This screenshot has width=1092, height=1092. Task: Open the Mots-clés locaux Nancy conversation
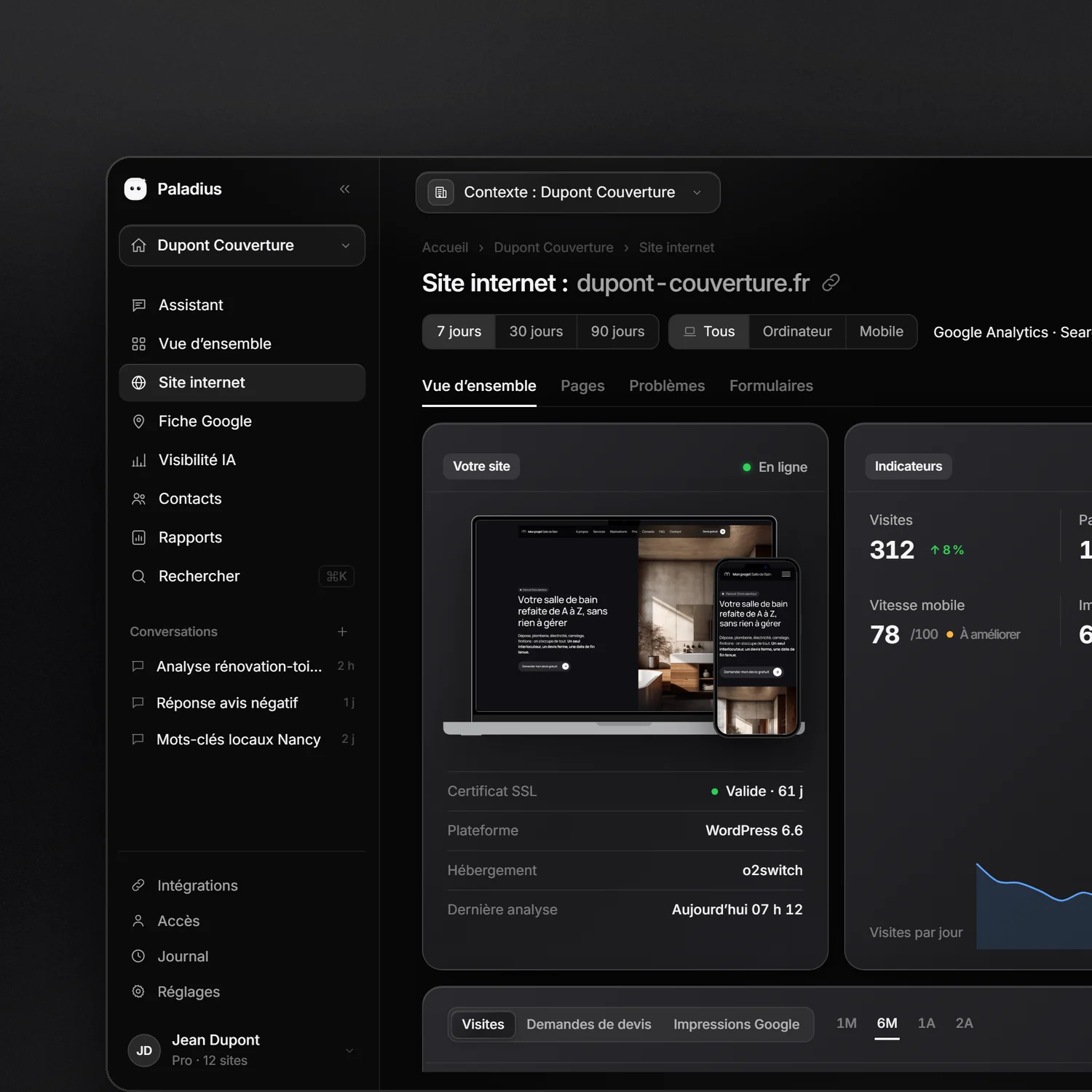[242, 739]
